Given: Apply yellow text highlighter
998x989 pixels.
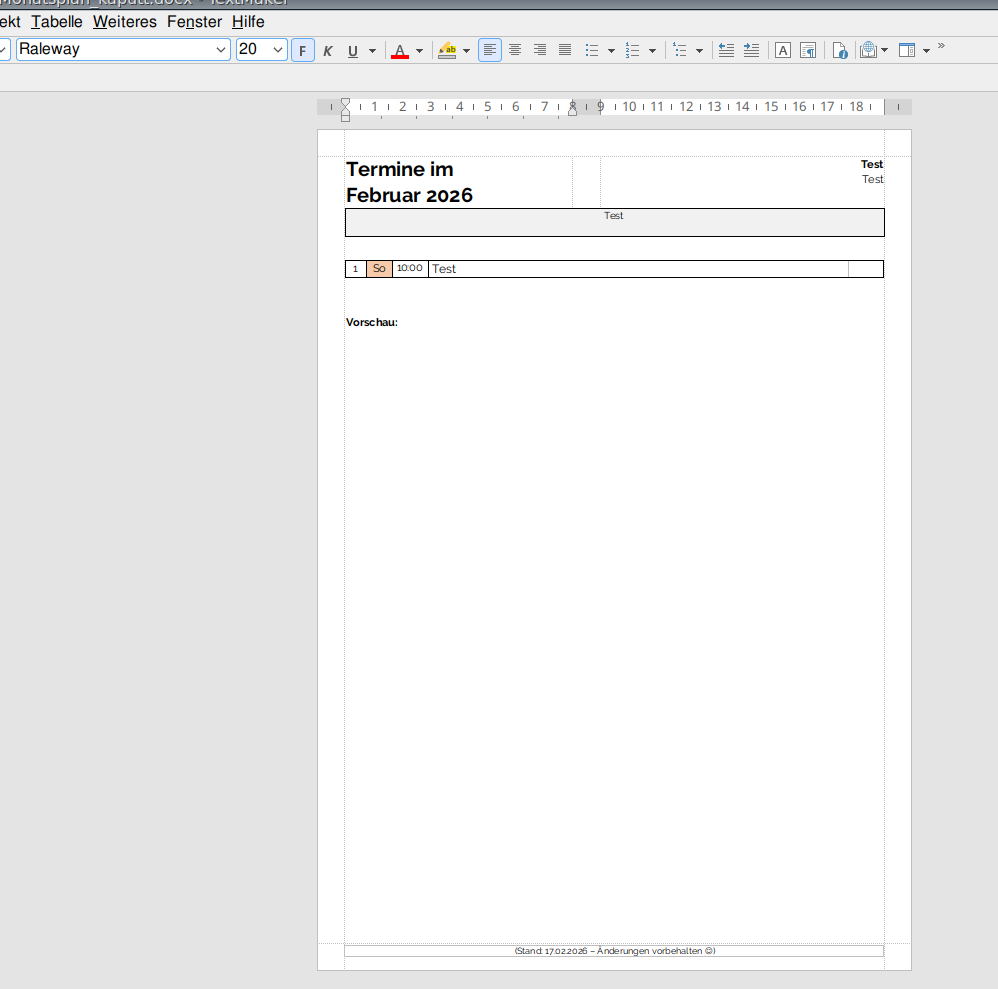Looking at the screenshot, I should point(447,51).
